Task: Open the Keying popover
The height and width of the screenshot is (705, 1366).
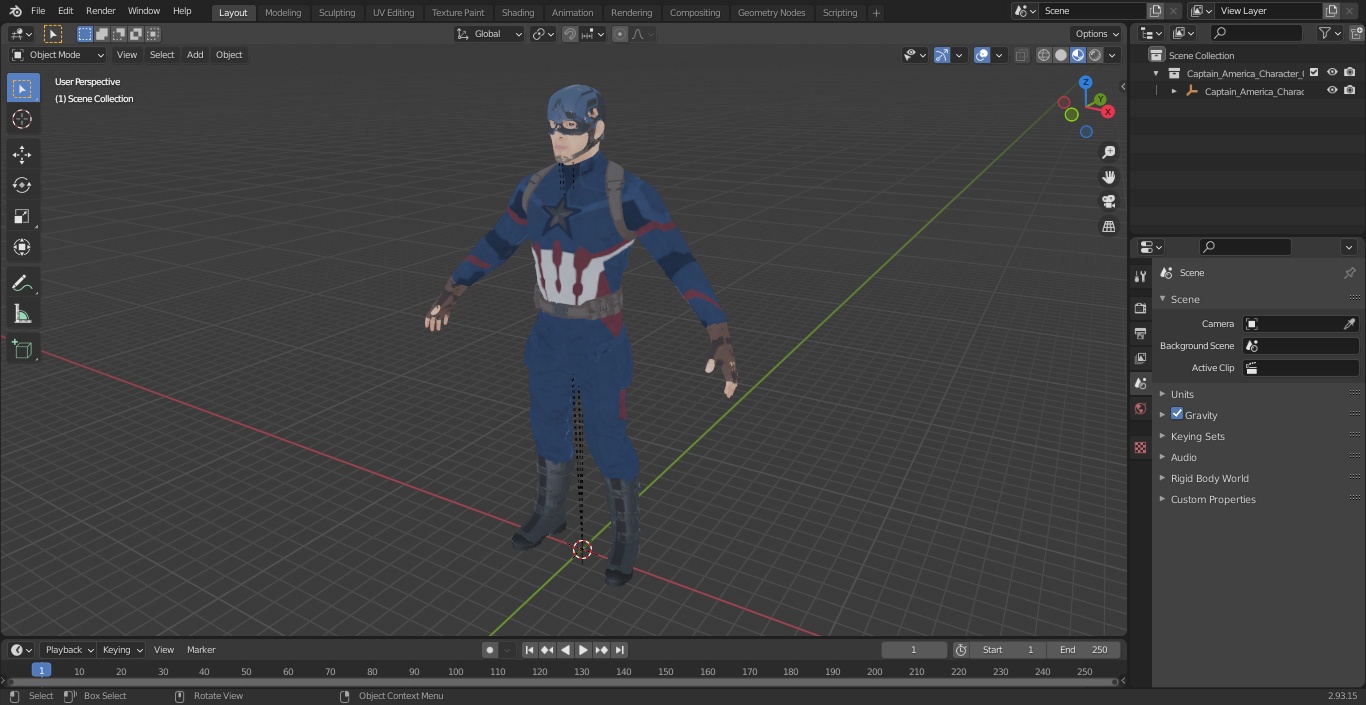Action: [x=121, y=650]
